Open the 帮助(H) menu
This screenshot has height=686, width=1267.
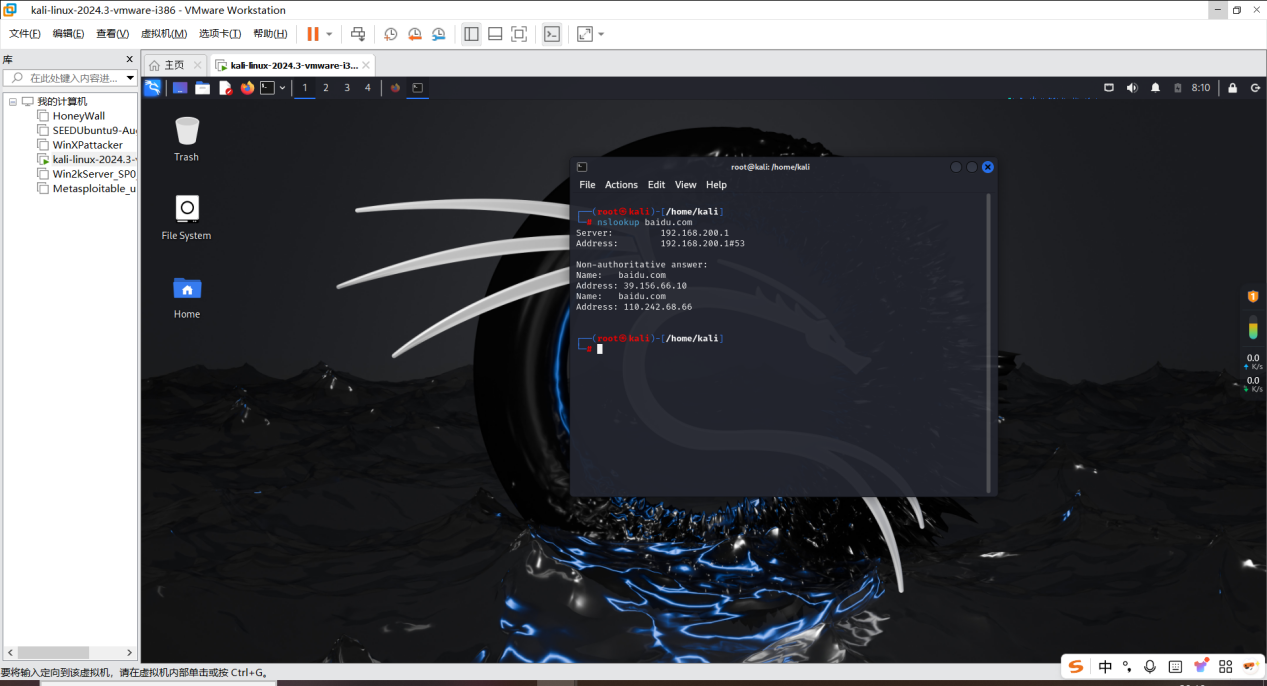270,34
